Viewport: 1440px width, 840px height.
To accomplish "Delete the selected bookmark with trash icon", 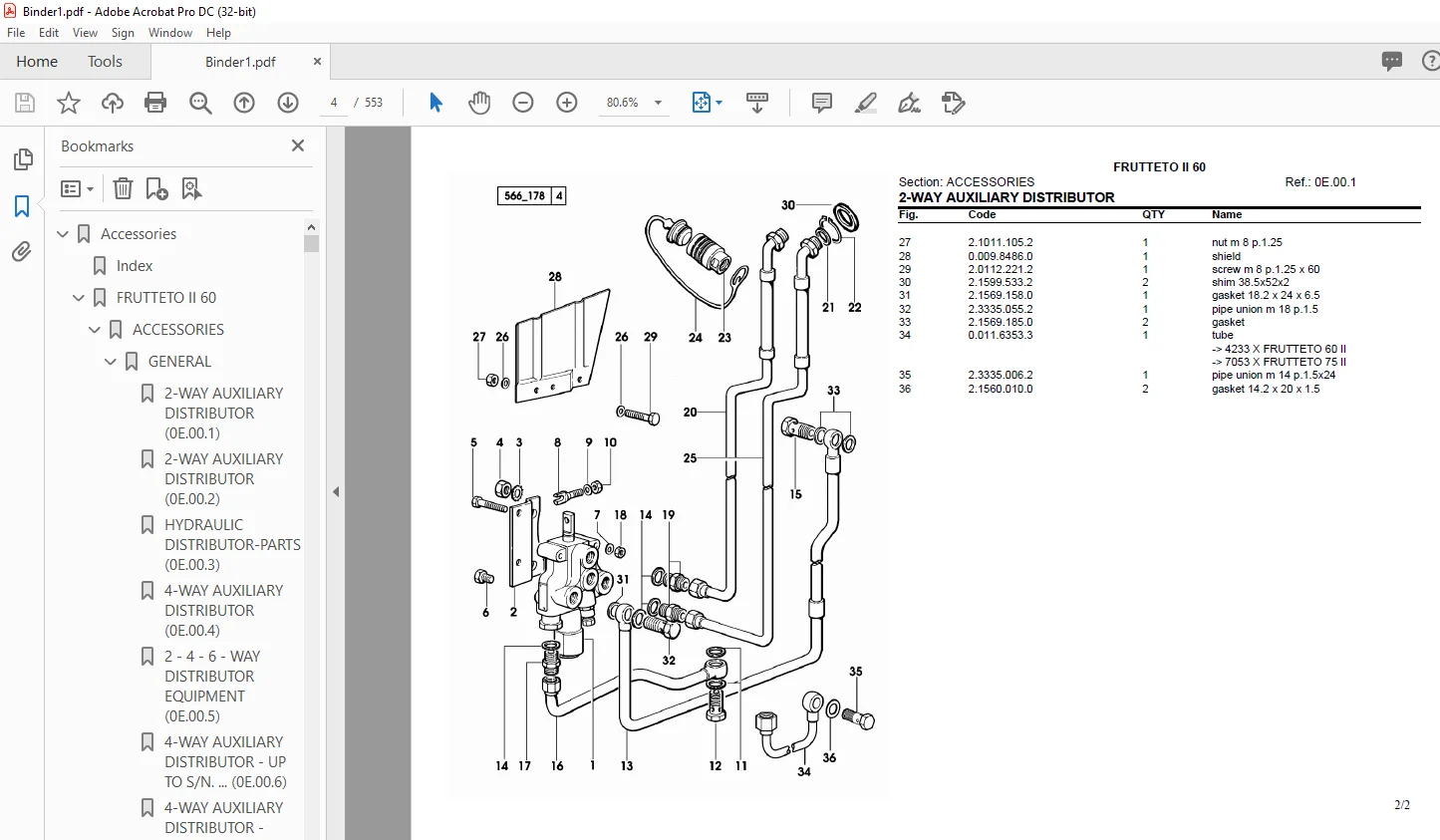I will pos(123,188).
